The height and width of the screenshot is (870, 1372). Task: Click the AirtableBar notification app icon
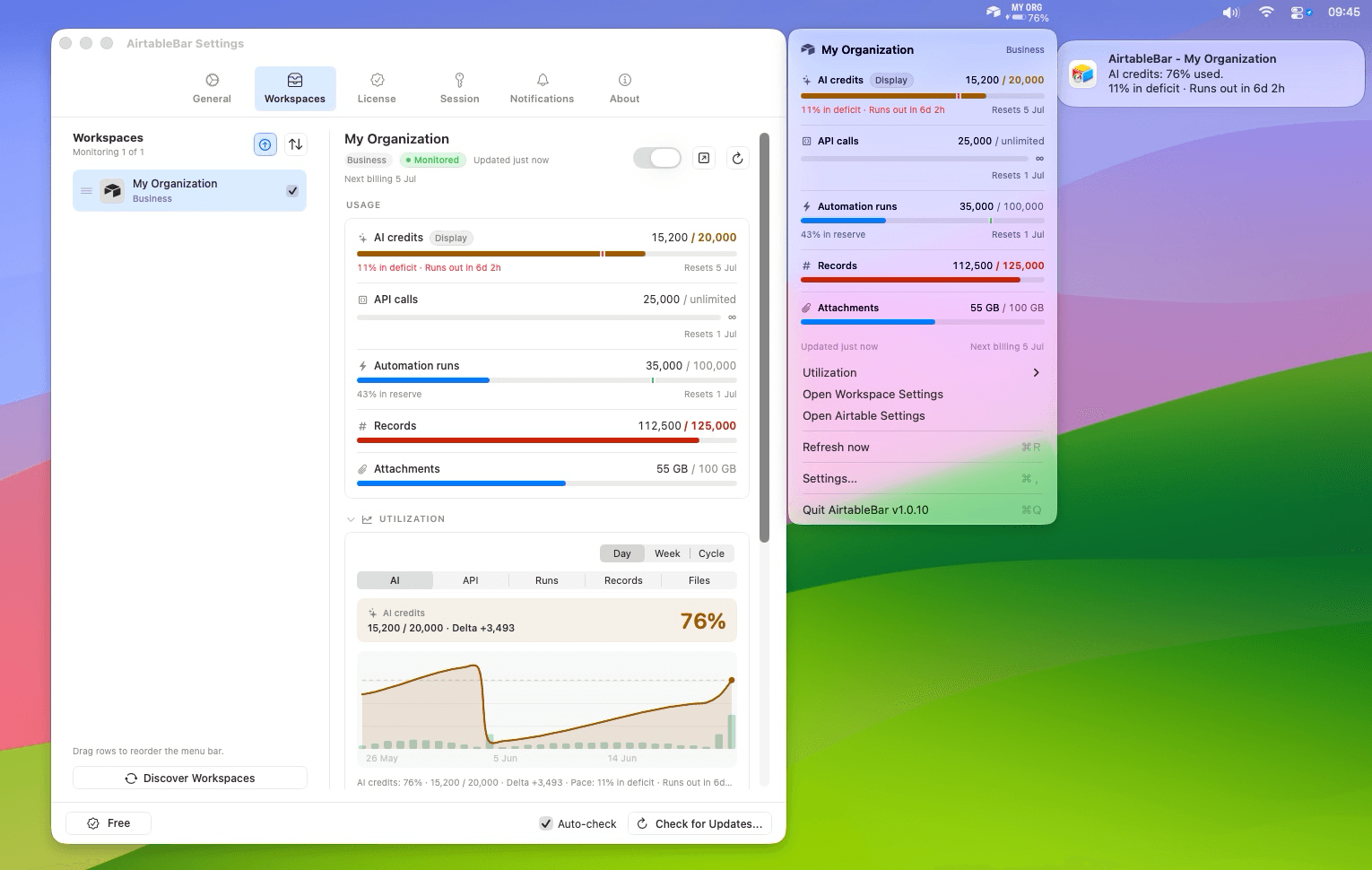[1083, 74]
